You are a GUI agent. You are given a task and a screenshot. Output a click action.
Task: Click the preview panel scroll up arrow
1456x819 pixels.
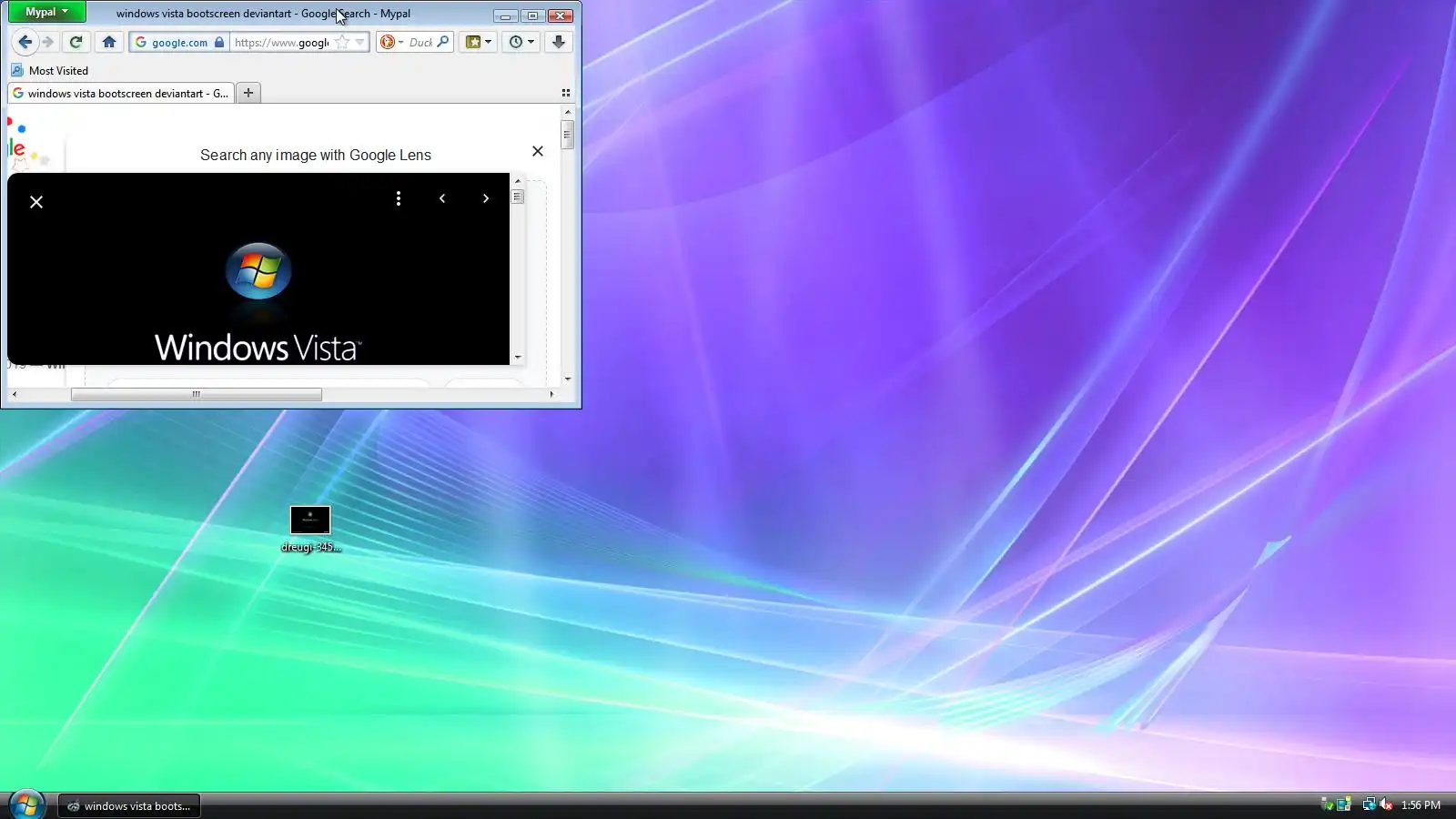click(x=518, y=180)
